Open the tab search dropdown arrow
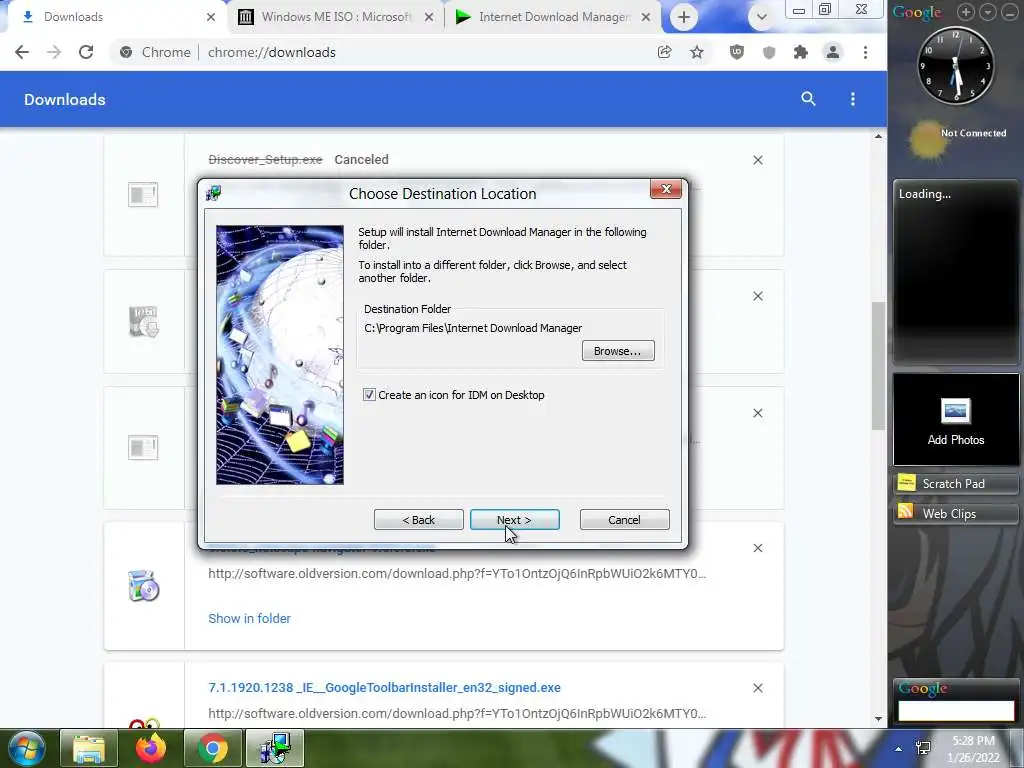1024x768 pixels. click(761, 17)
